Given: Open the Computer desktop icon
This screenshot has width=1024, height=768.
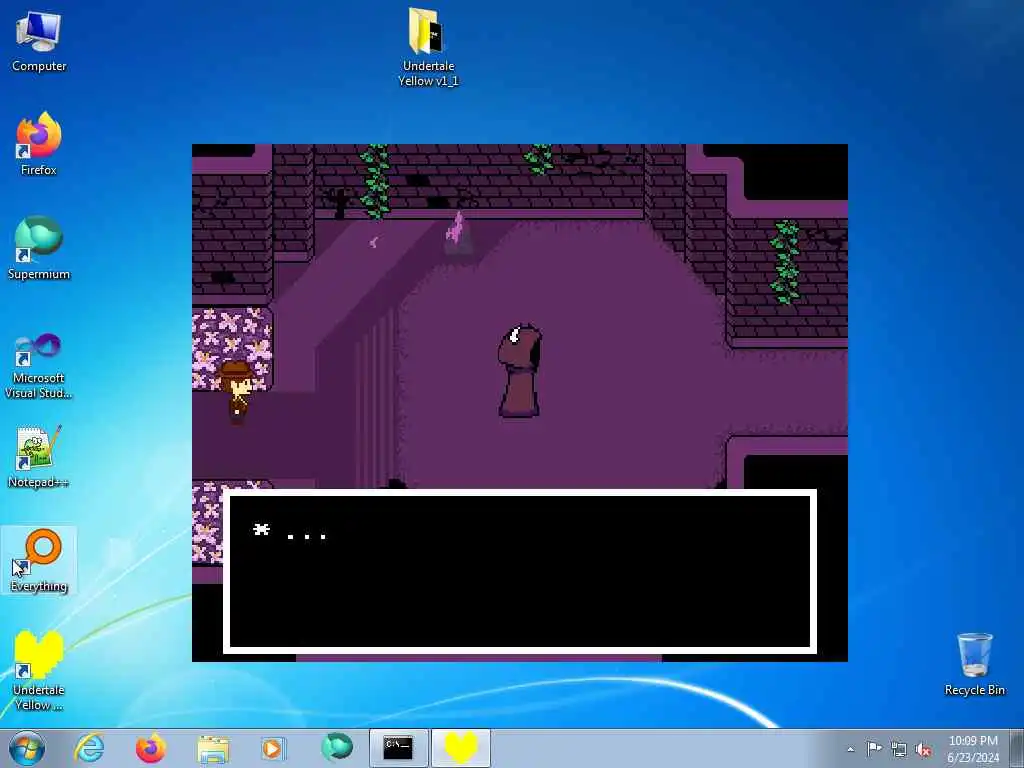Looking at the screenshot, I should click(39, 41).
